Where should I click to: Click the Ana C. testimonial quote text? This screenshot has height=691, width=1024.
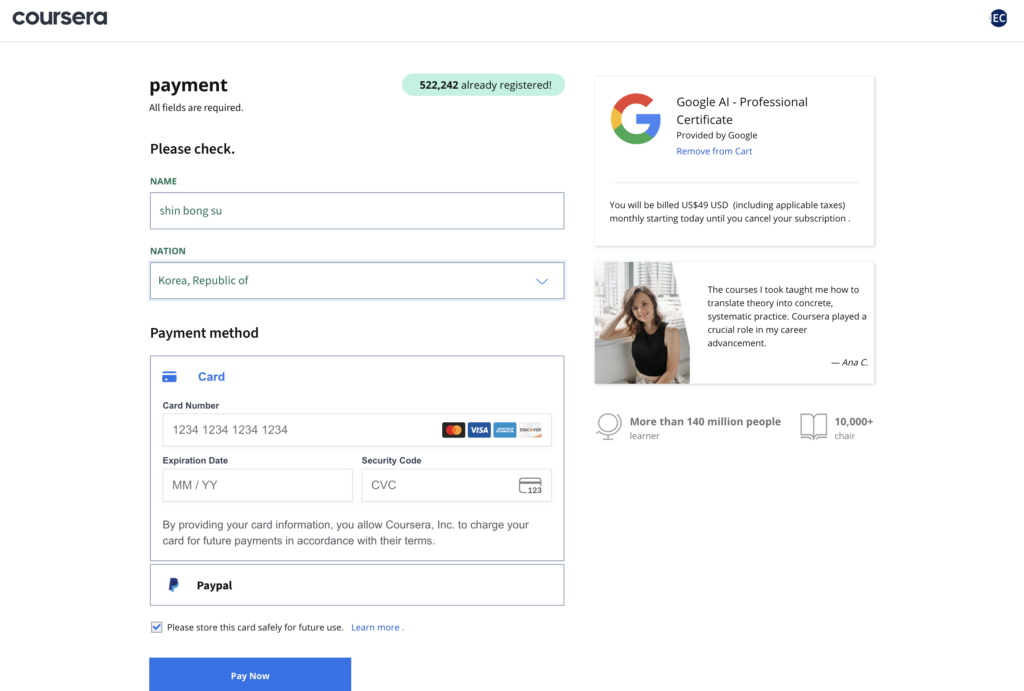[x=786, y=316]
